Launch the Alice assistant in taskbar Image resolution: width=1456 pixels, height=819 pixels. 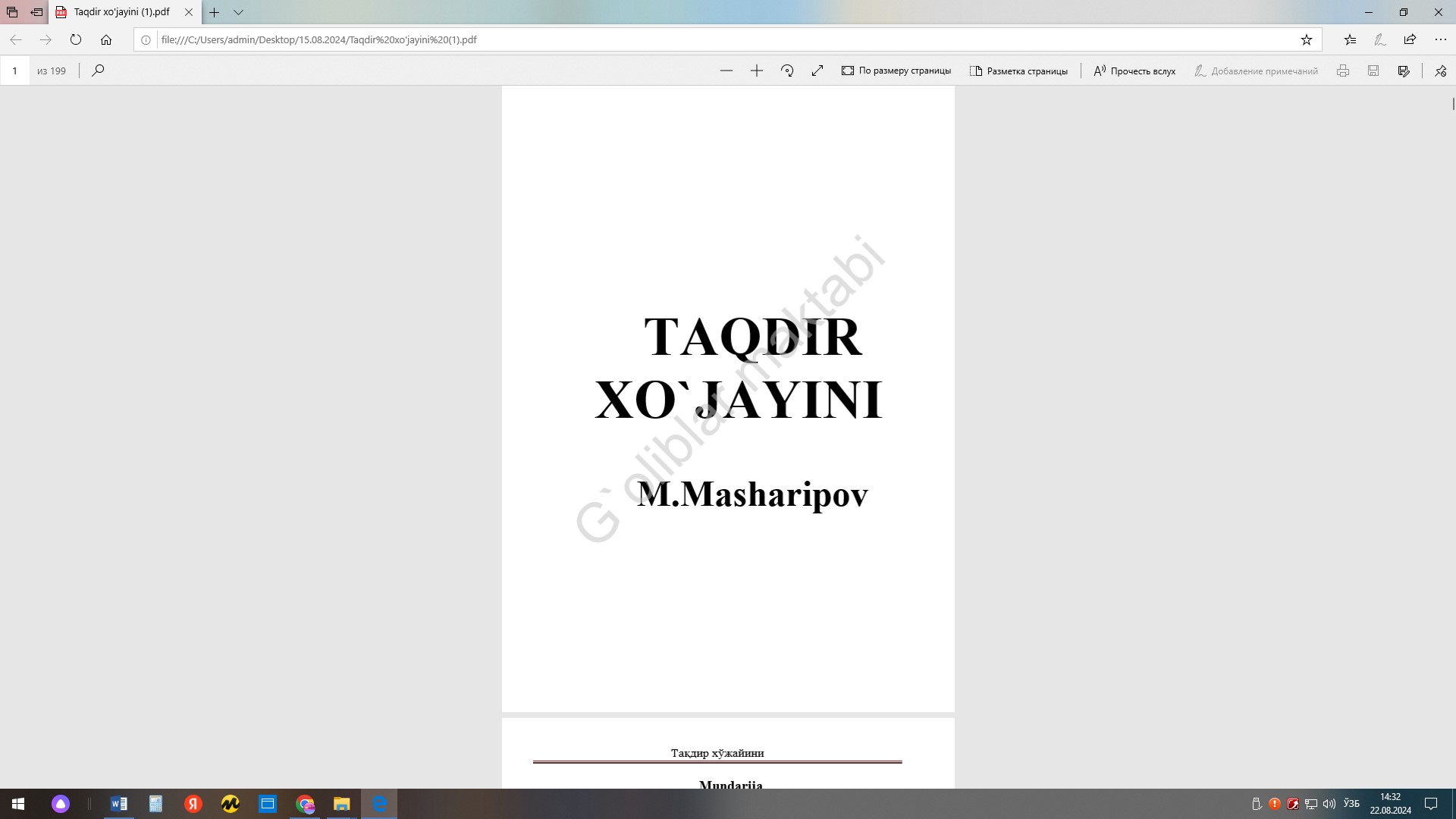pos(61,804)
